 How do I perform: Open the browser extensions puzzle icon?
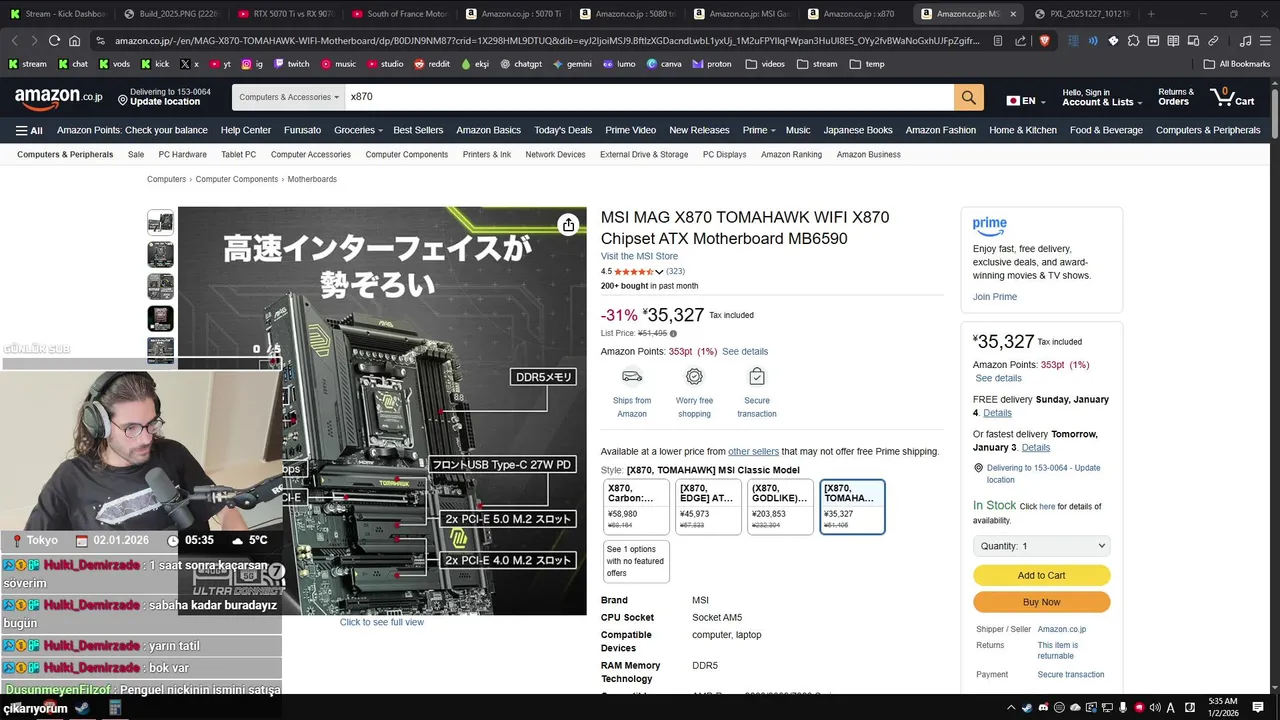tap(1133, 41)
